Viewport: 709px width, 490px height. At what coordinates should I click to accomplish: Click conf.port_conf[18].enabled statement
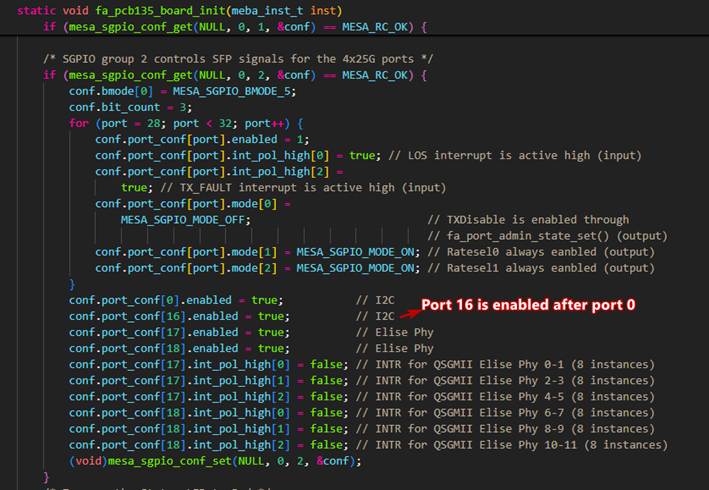(x=179, y=349)
